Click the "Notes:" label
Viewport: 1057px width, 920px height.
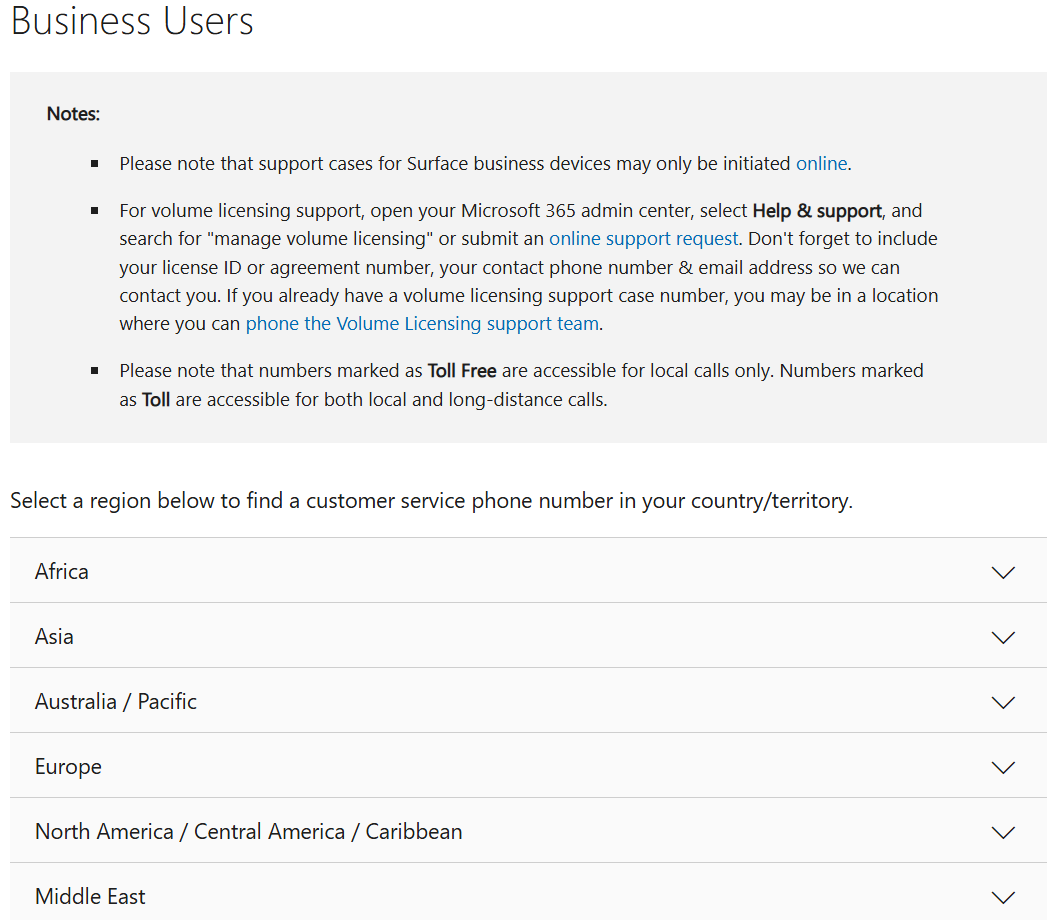click(73, 114)
